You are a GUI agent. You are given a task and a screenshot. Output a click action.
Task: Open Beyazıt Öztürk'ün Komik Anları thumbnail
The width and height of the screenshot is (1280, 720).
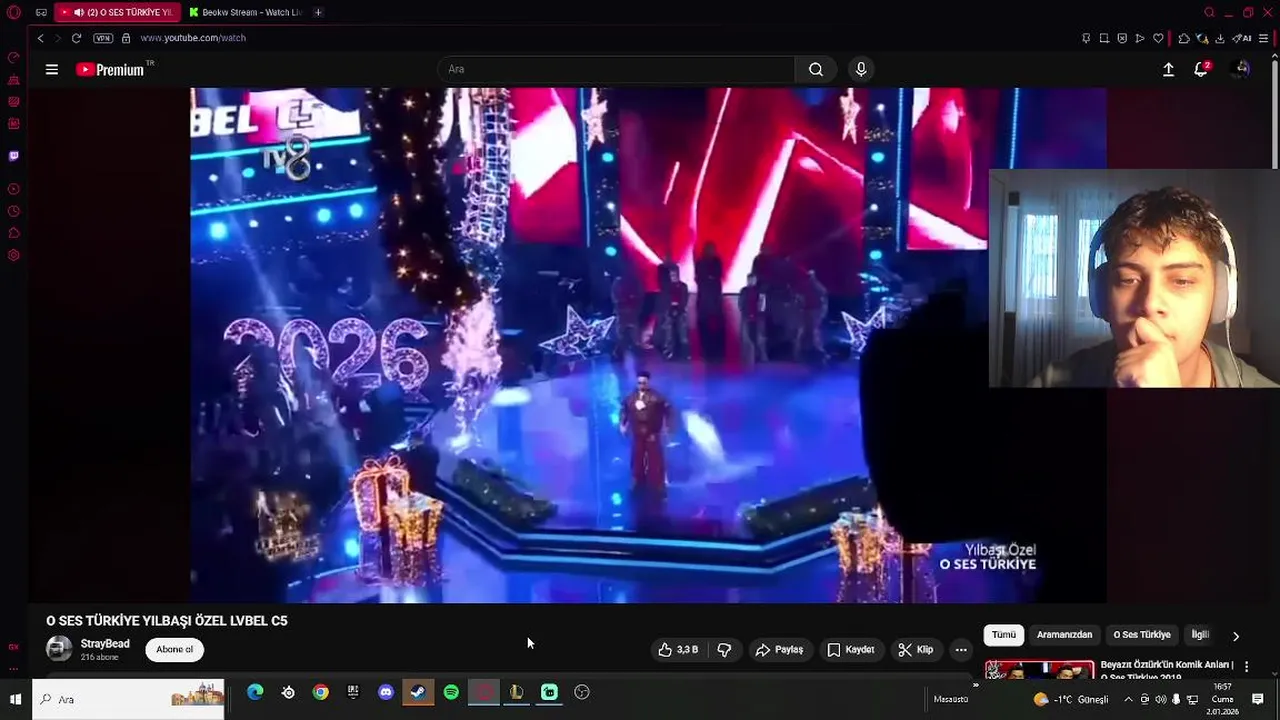click(1039, 670)
